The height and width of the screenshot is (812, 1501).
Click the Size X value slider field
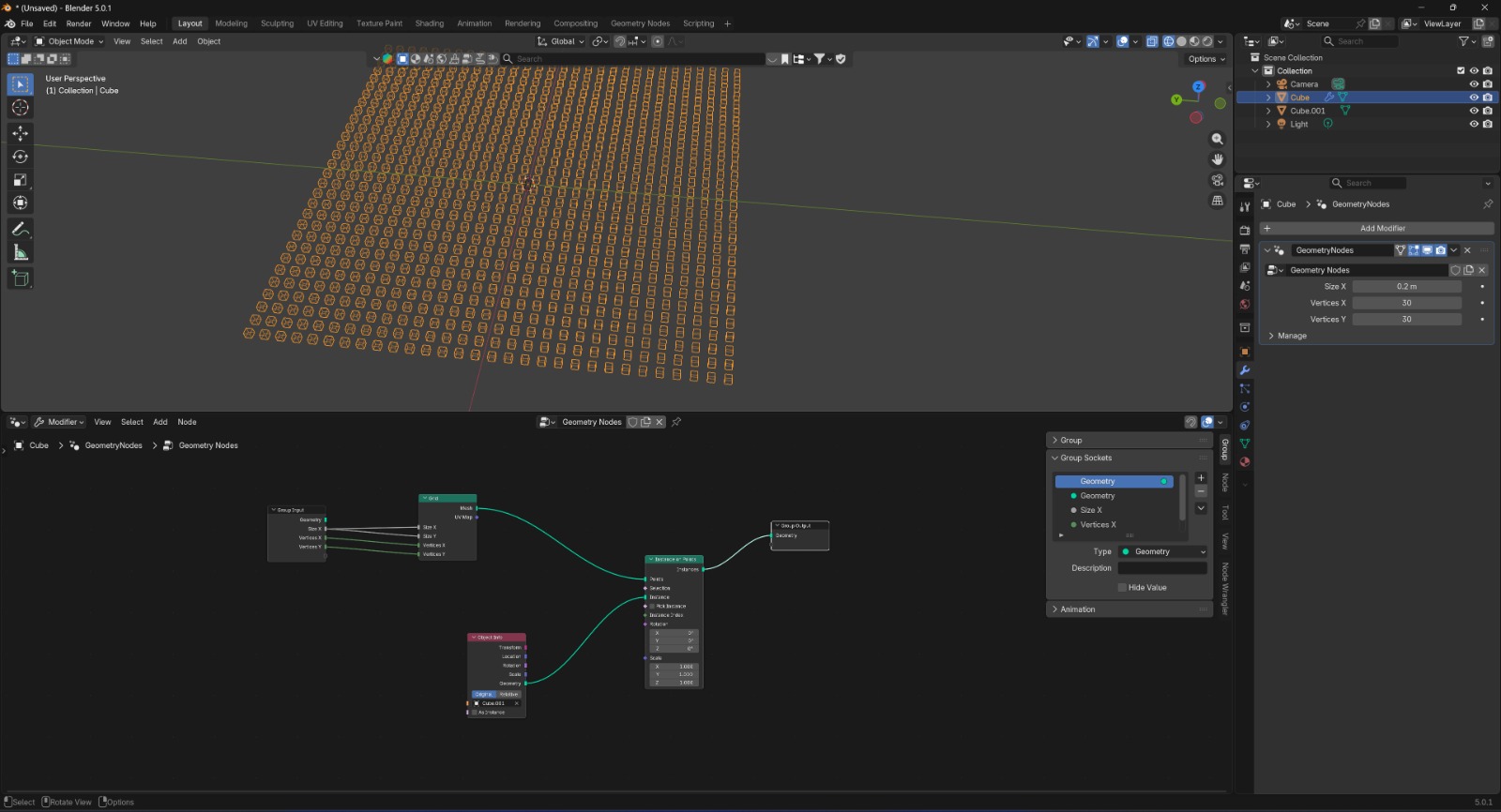(x=1406, y=287)
